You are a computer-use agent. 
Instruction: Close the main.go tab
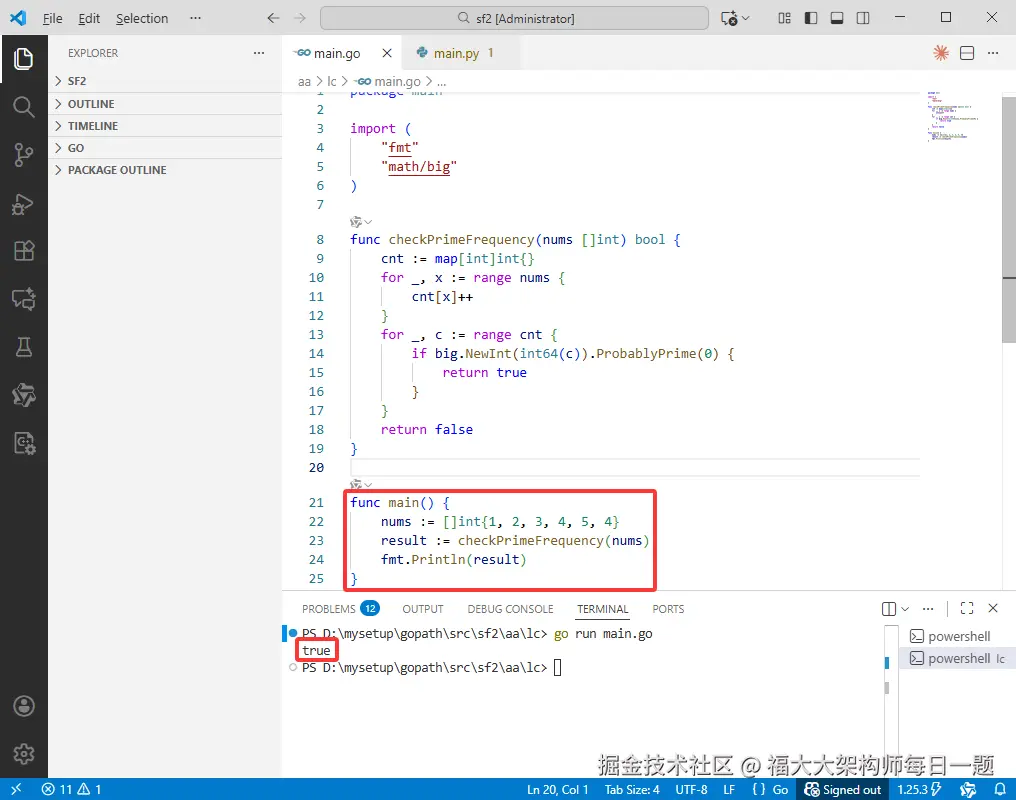[x=387, y=53]
